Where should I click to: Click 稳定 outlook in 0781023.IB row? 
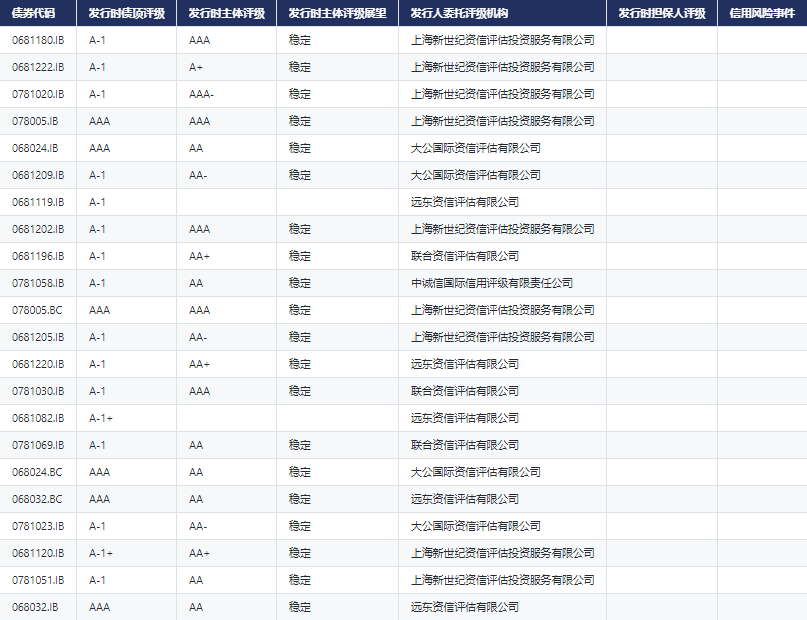300,526
